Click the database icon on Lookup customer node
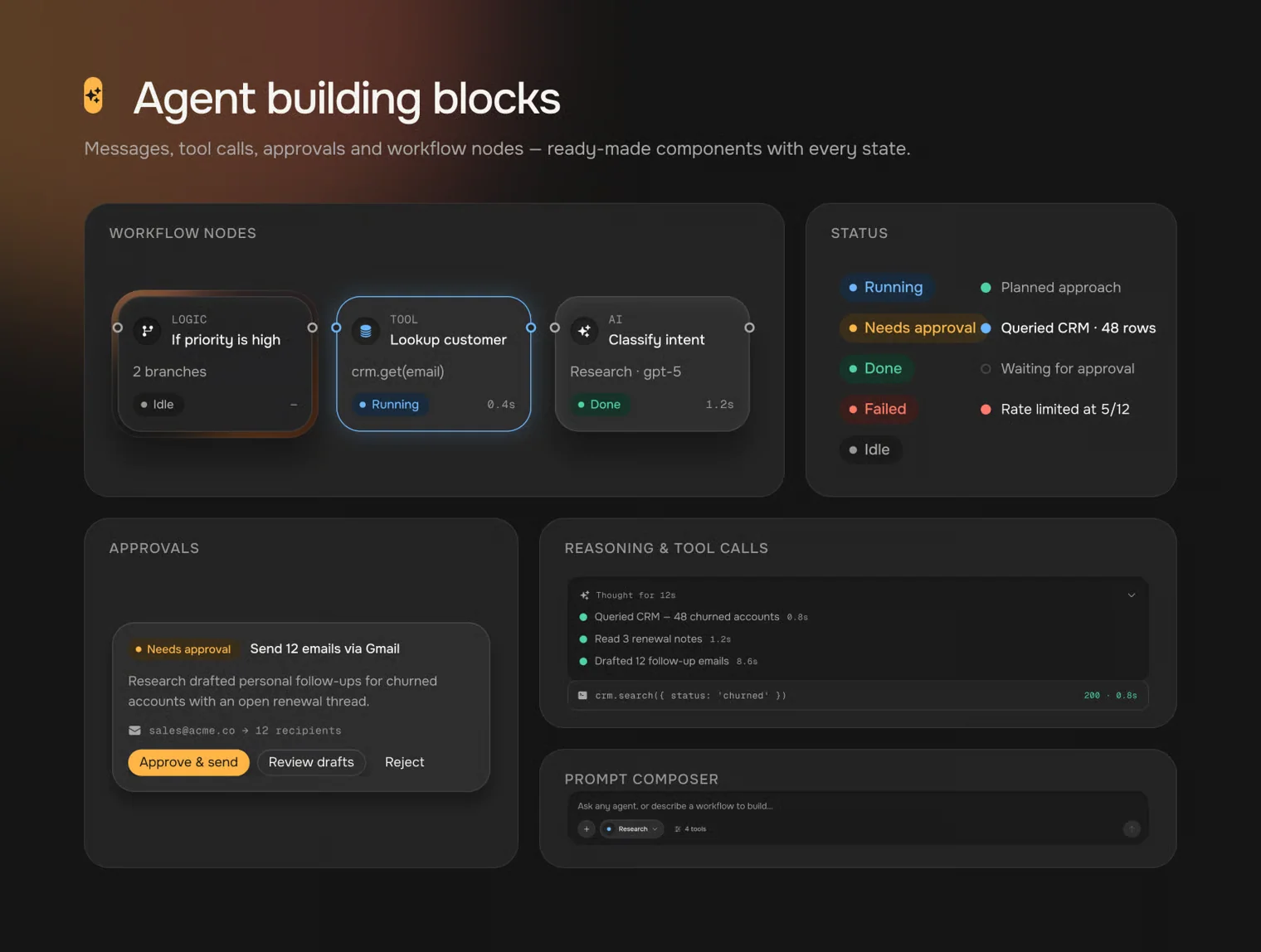Viewport: 1261px width, 952px height. click(x=365, y=330)
